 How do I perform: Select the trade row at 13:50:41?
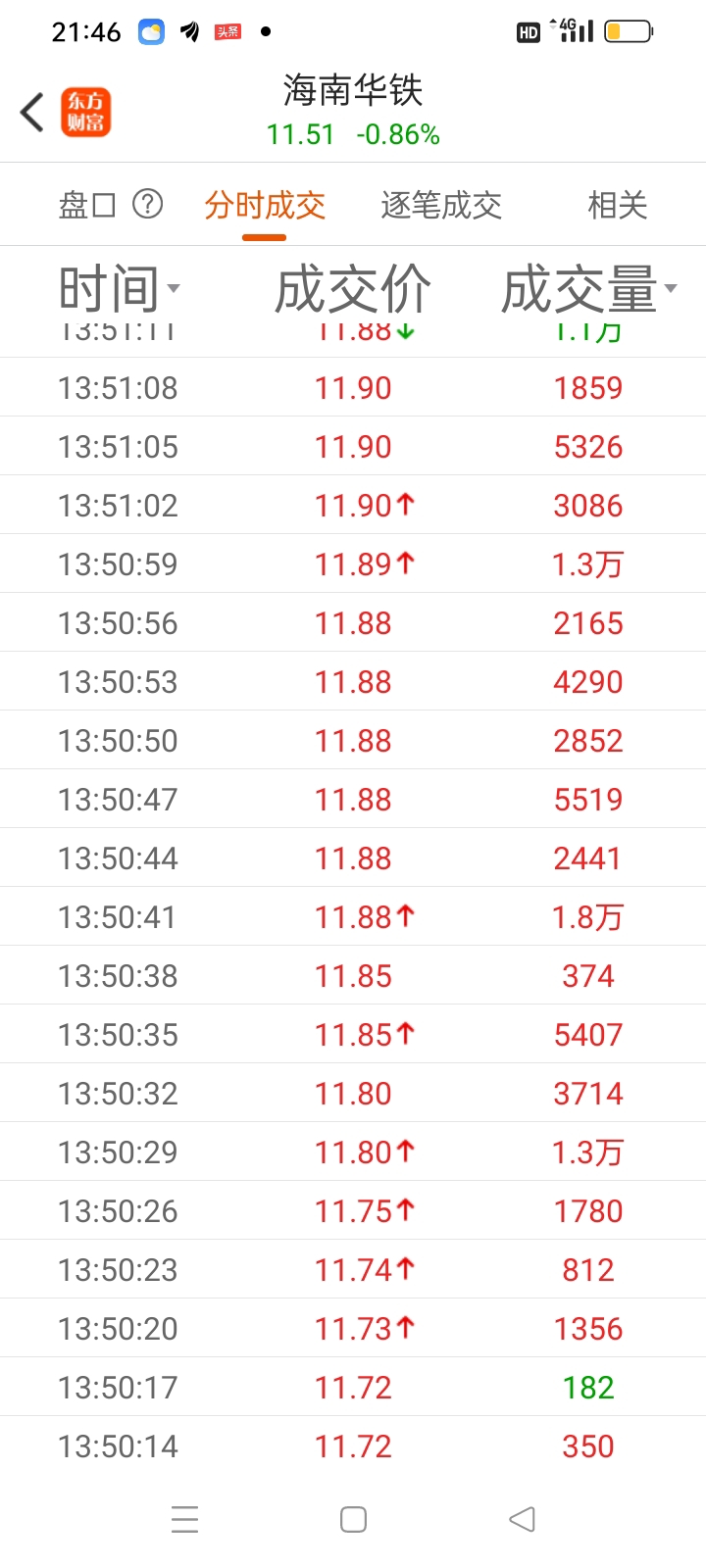coord(353,916)
